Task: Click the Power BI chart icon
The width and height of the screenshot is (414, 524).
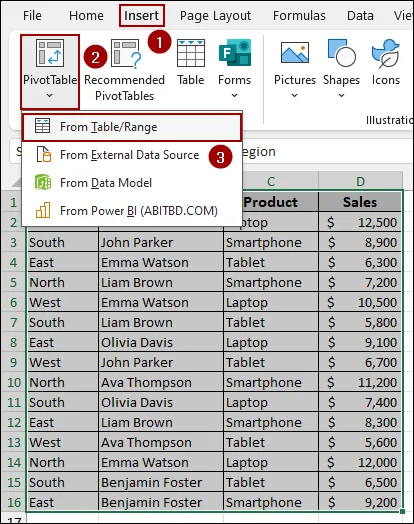Action: (43, 210)
